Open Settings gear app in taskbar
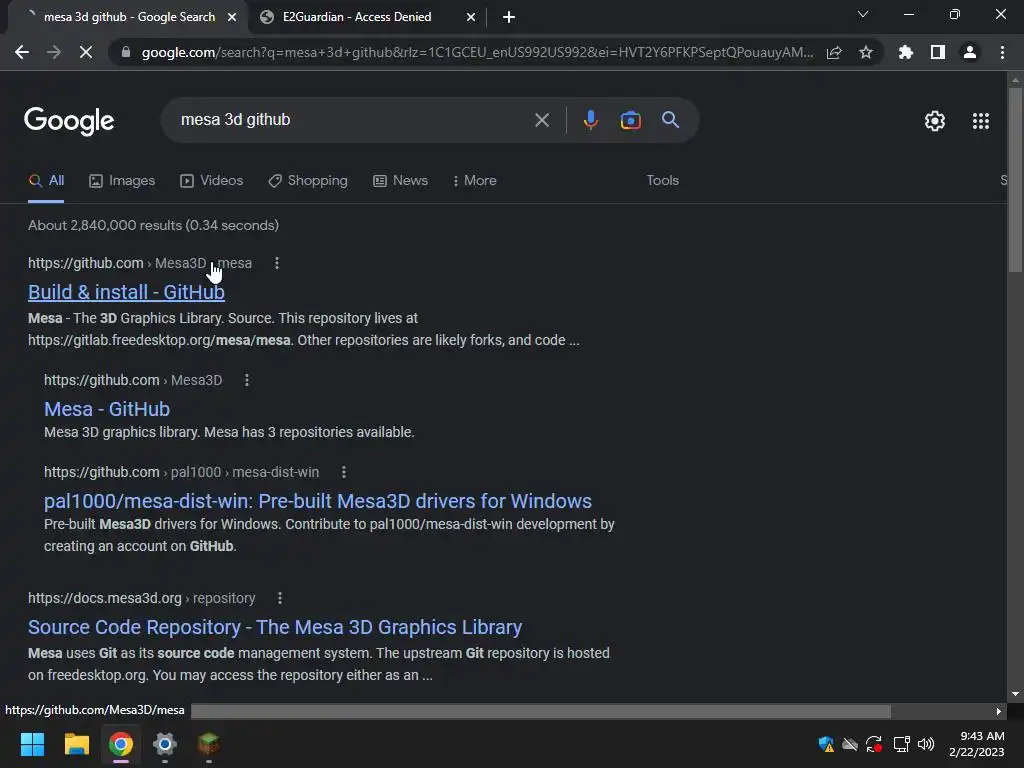This screenshot has width=1024, height=768. pyautogui.click(x=165, y=744)
